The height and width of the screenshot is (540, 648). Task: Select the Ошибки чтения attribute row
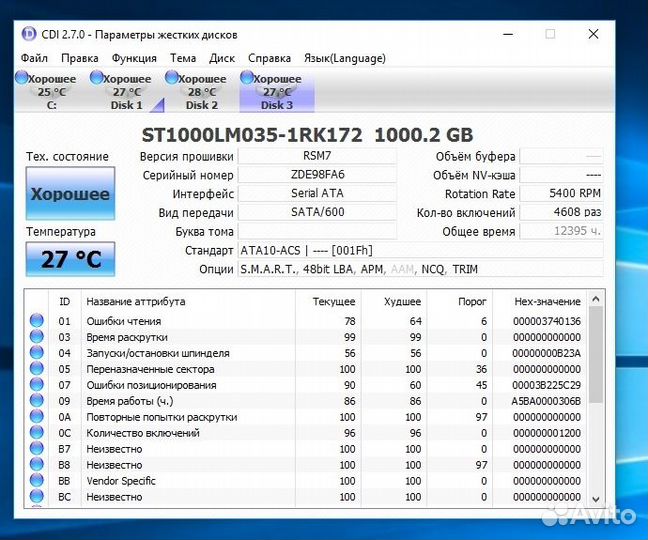306,321
